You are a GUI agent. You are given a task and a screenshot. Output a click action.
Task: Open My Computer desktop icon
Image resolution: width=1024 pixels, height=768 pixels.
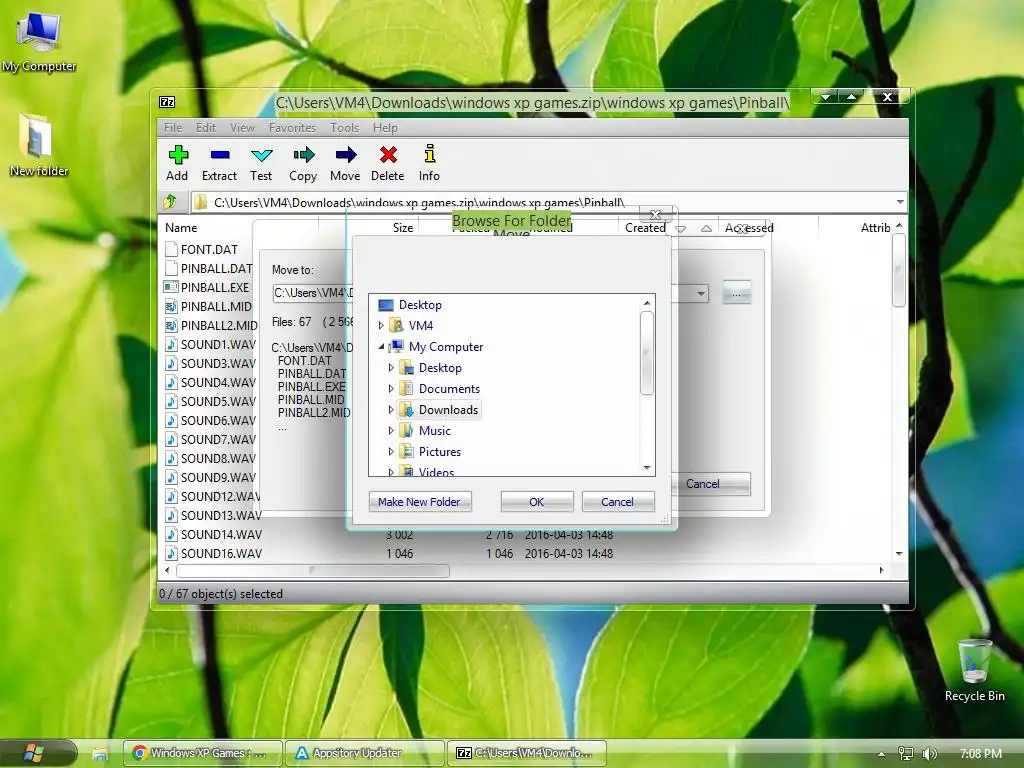click(x=39, y=40)
